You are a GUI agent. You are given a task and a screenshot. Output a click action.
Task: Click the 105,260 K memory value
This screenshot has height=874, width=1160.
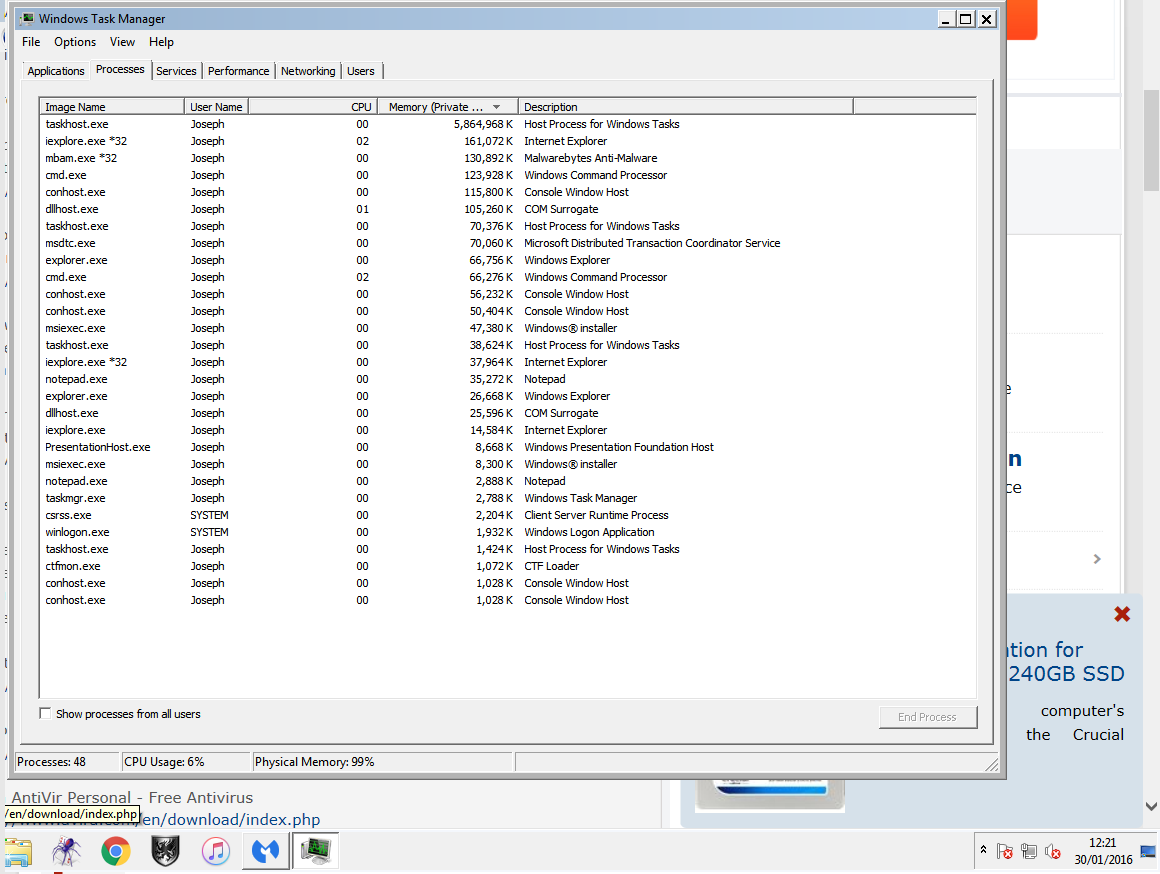(x=488, y=209)
